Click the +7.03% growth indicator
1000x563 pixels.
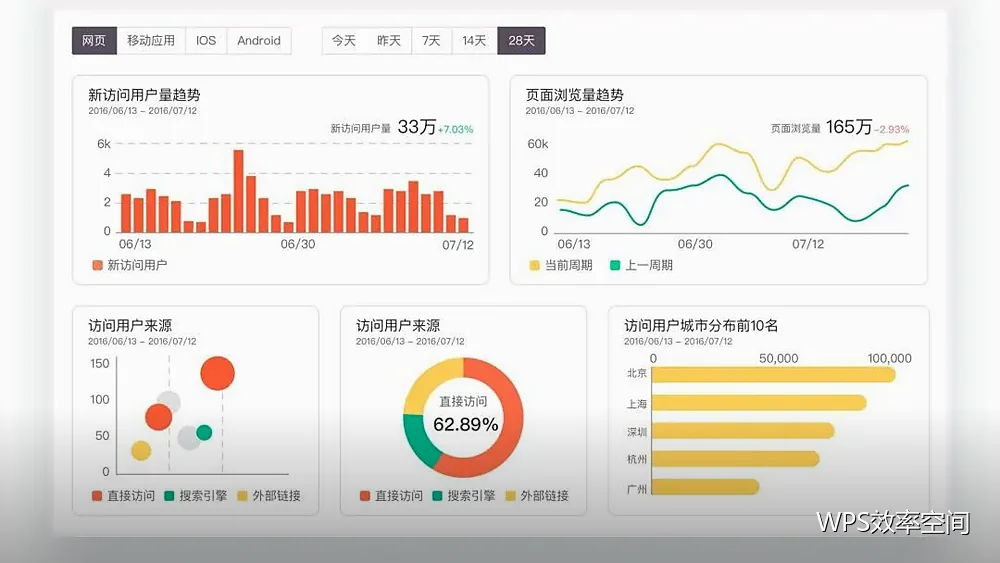click(455, 129)
